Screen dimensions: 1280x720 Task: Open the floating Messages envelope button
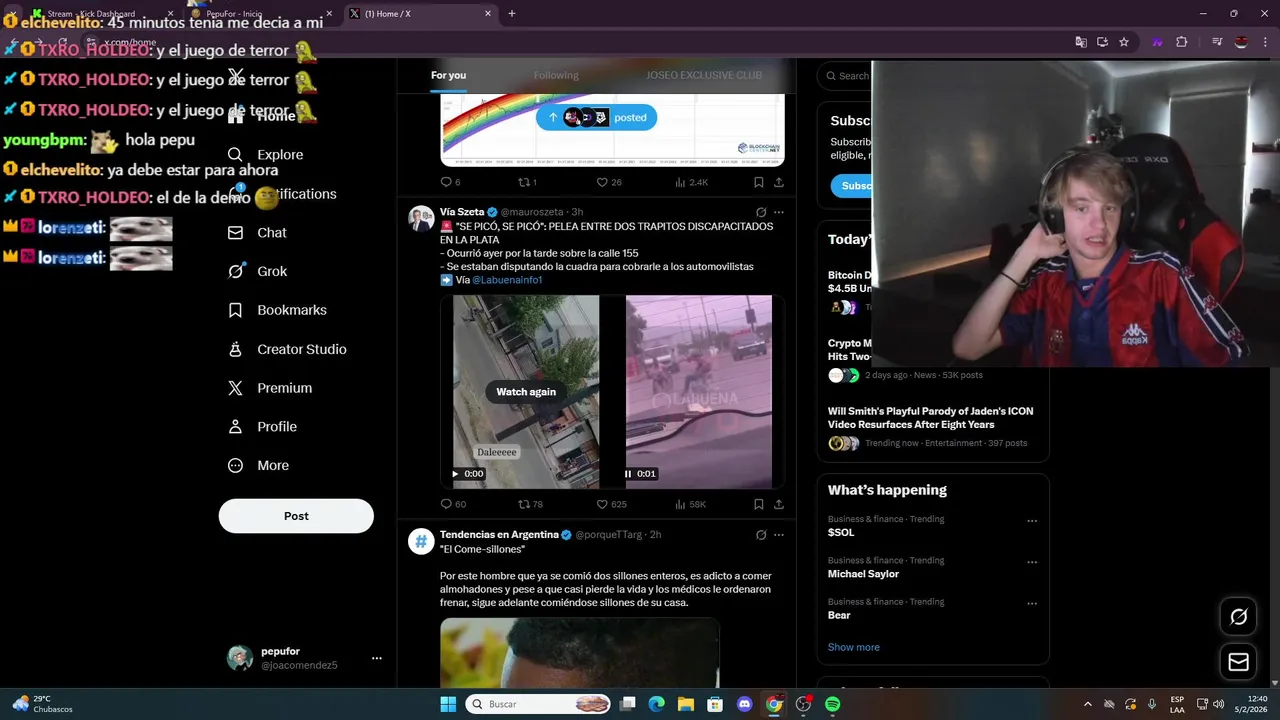point(1238,662)
